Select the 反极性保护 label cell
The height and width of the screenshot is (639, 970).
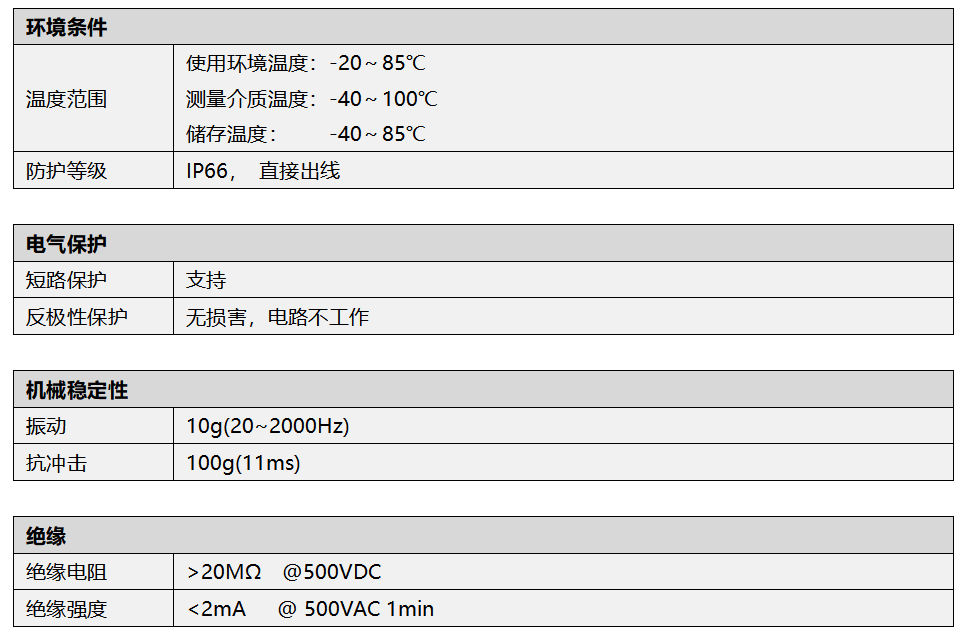[x=77, y=317]
